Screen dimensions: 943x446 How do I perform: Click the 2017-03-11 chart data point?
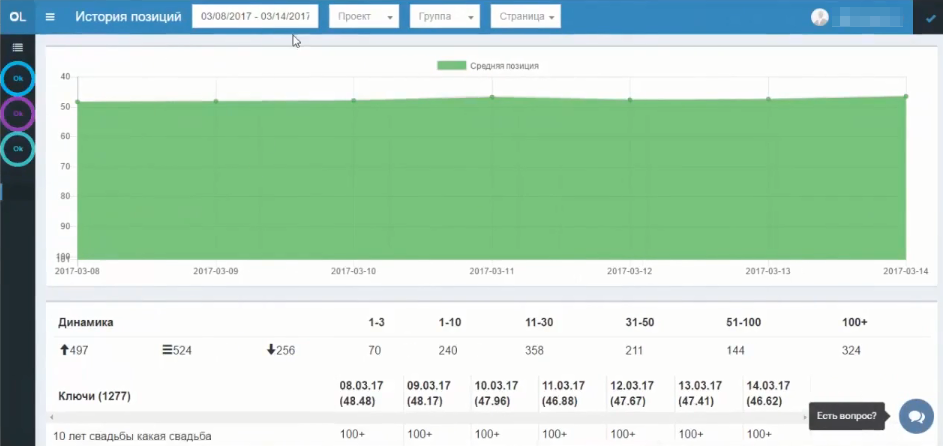pyautogui.click(x=492, y=97)
